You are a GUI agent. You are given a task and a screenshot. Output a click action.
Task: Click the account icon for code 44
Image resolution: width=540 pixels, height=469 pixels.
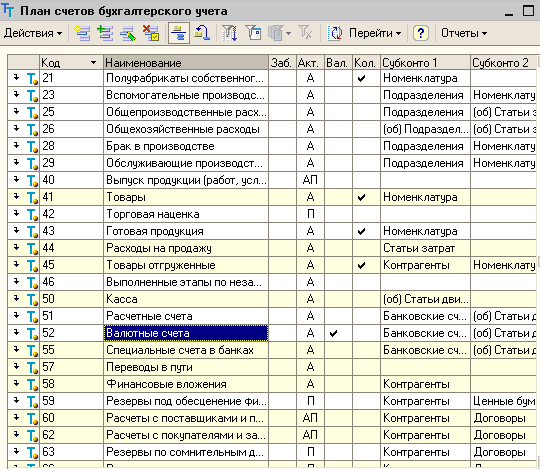32,248
